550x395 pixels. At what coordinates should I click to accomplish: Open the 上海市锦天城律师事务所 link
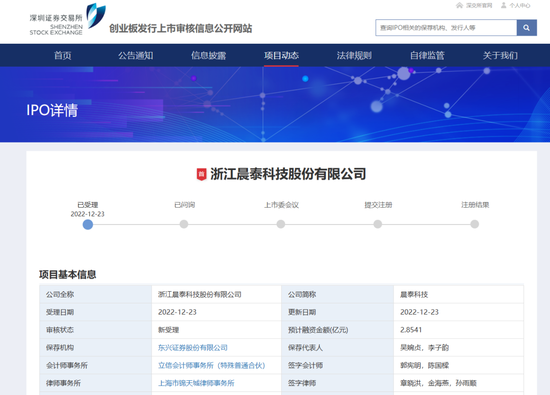[196, 383]
